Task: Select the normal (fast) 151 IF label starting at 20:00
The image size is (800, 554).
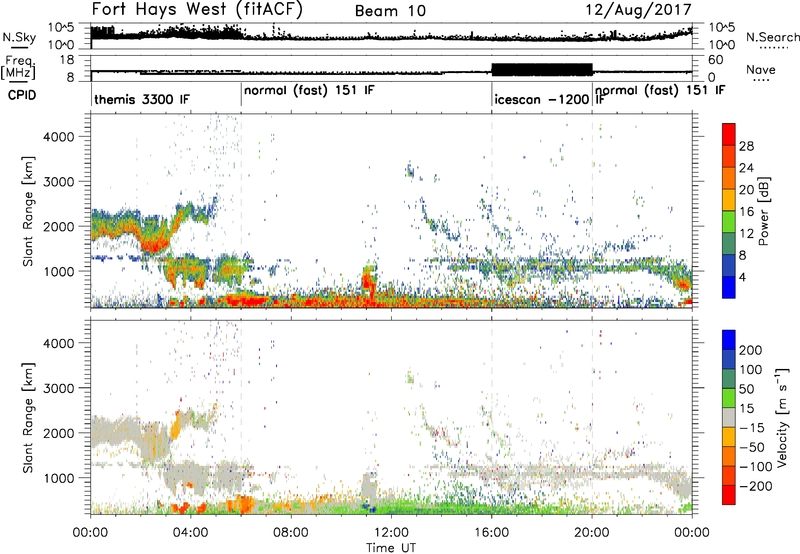Action: tap(660, 91)
